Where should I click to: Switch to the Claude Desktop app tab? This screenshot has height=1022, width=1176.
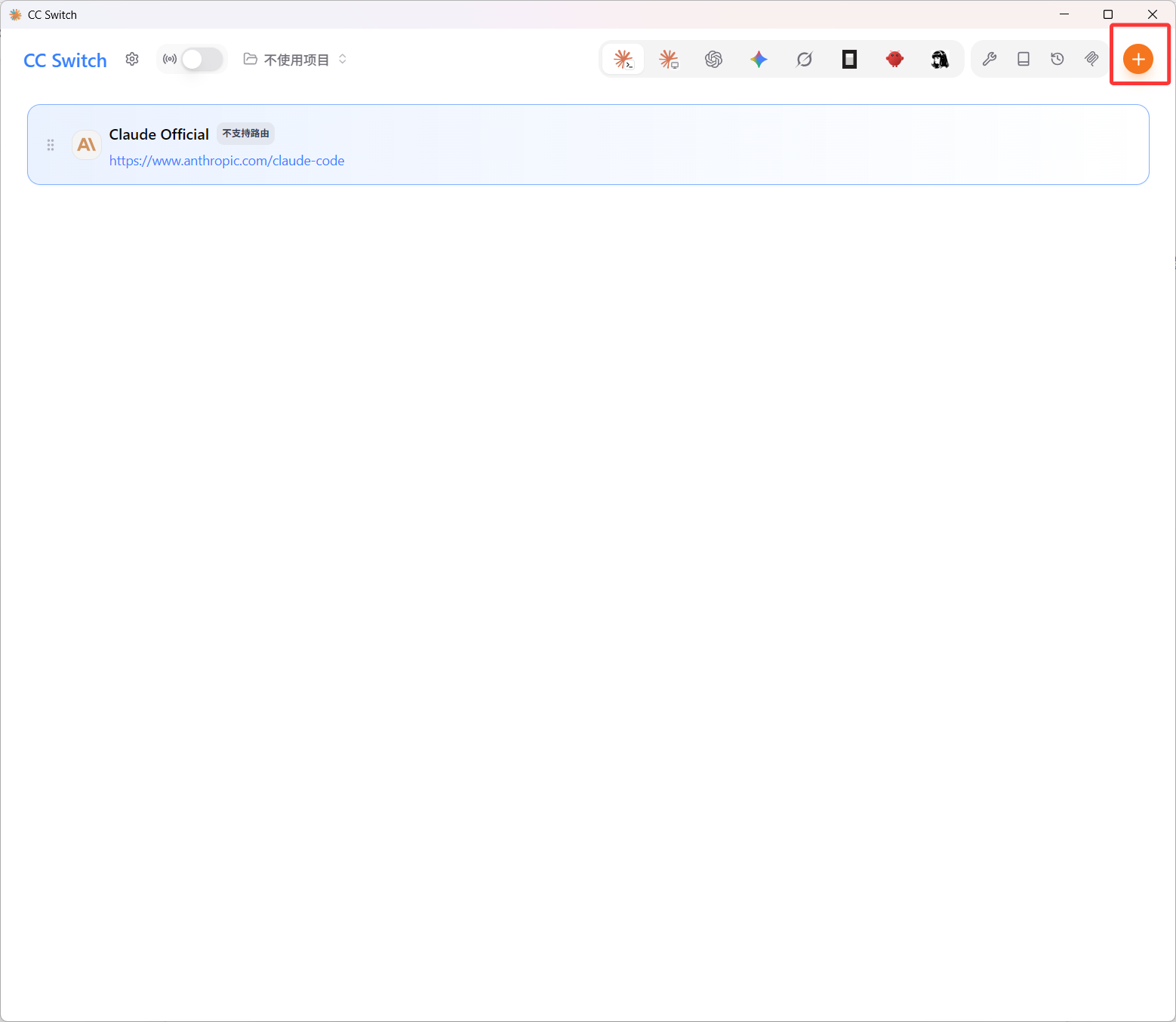pos(669,59)
